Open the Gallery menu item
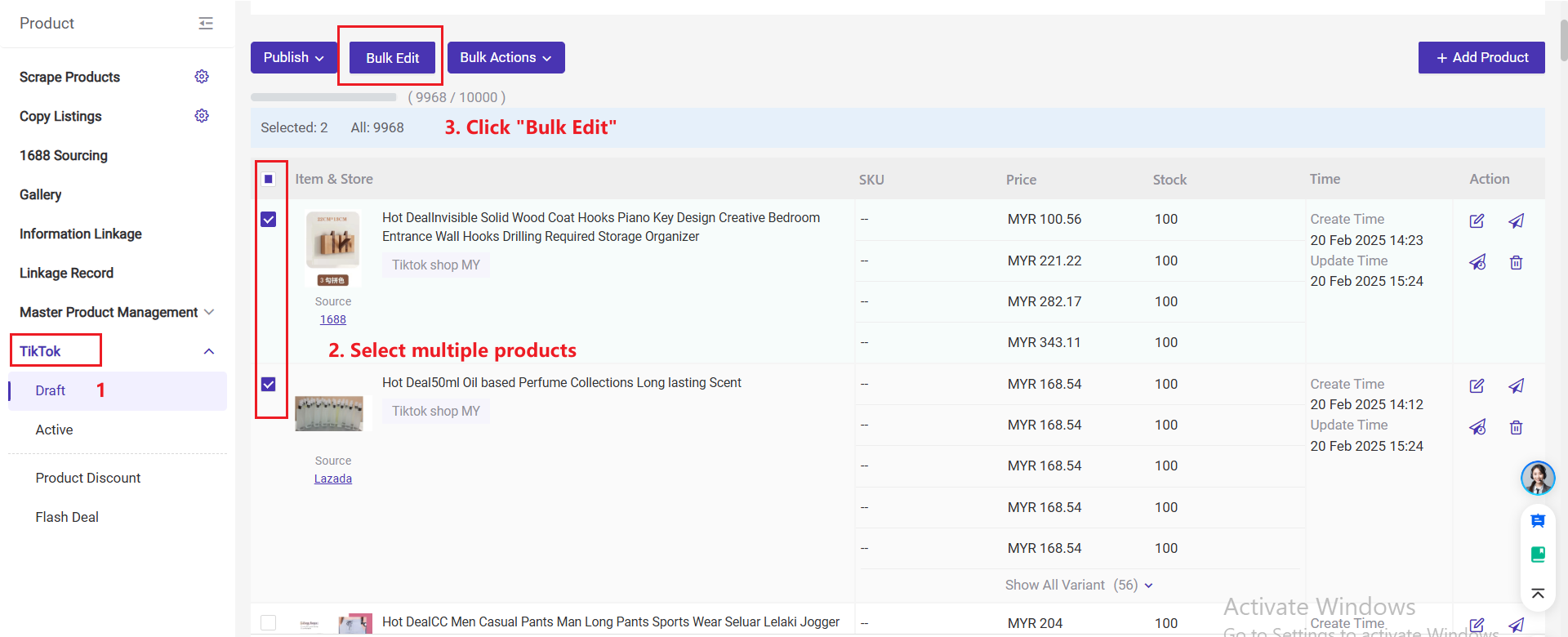The height and width of the screenshot is (637, 1568). pyautogui.click(x=41, y=194)
